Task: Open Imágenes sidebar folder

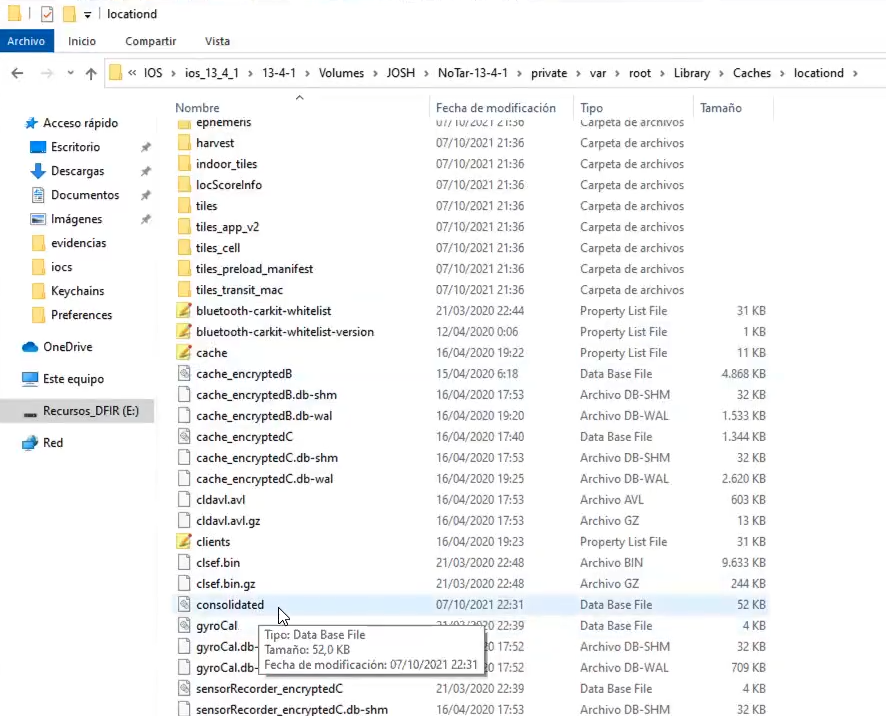Action: 76,219
